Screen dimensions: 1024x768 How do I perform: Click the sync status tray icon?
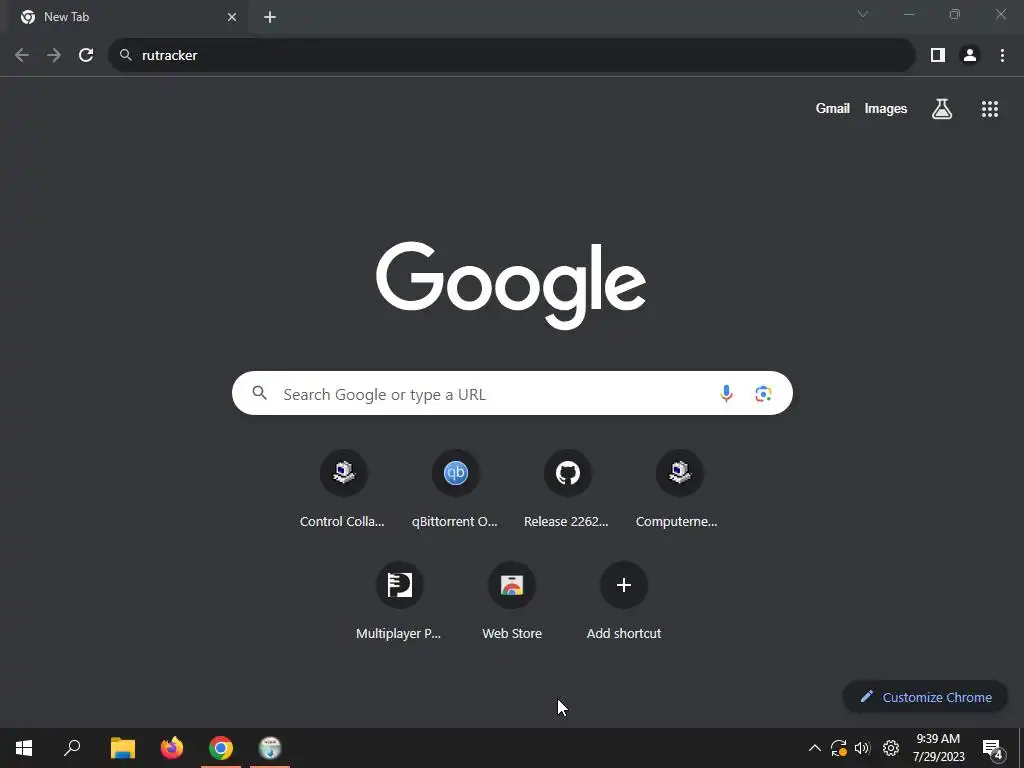tap(839, 748)
